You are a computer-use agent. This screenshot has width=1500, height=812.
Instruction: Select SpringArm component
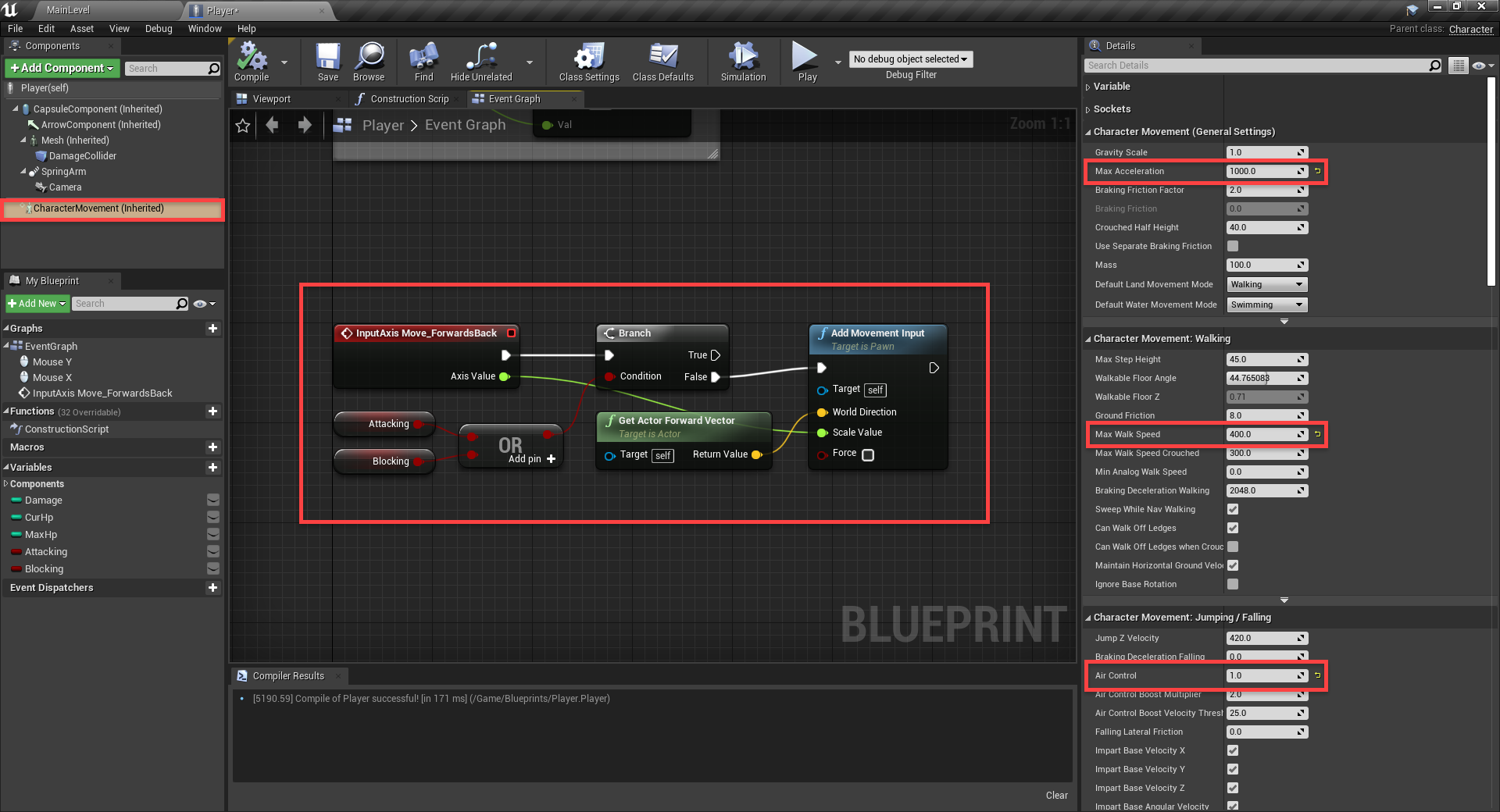(x=63, y=172)
